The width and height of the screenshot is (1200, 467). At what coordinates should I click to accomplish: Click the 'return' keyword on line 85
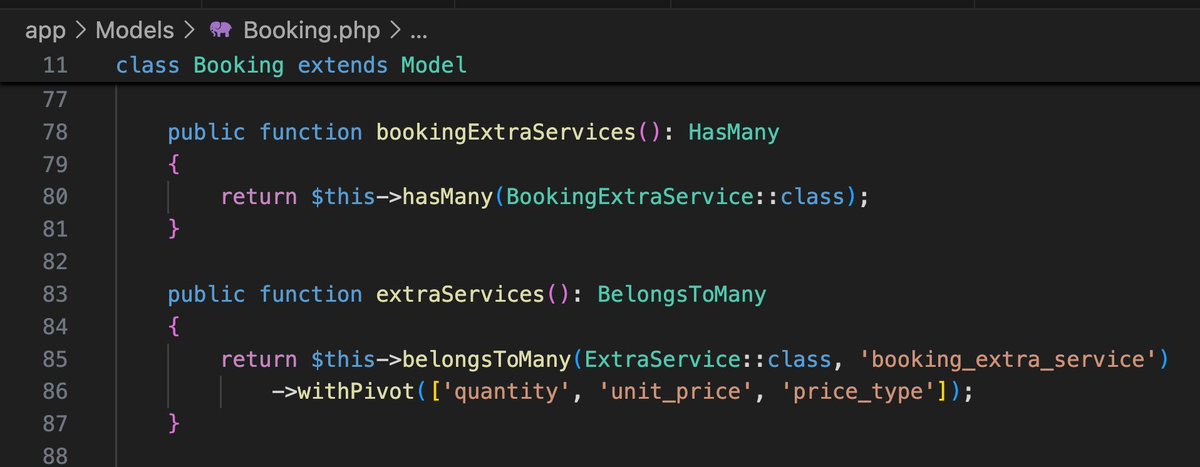click(x=259, y=359)
